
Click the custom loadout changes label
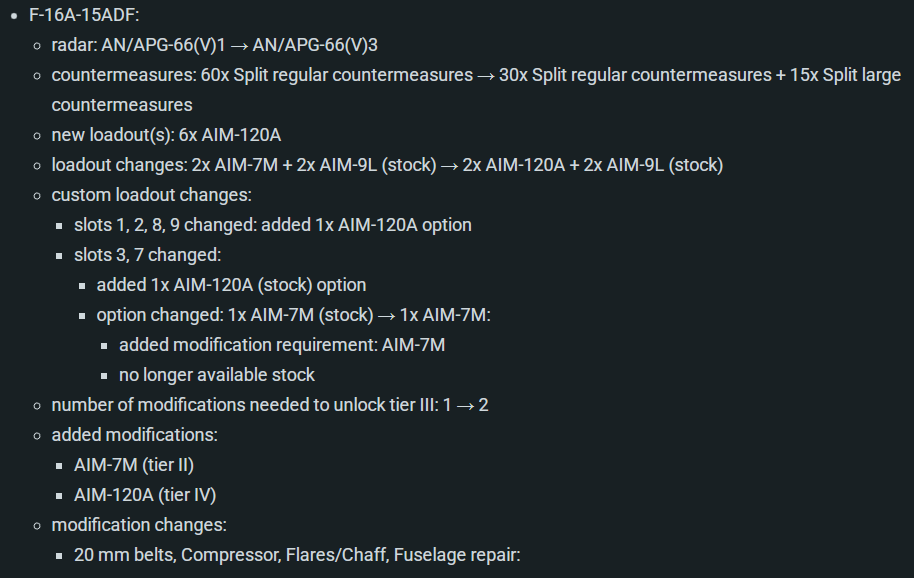click(x=152, y=195)
